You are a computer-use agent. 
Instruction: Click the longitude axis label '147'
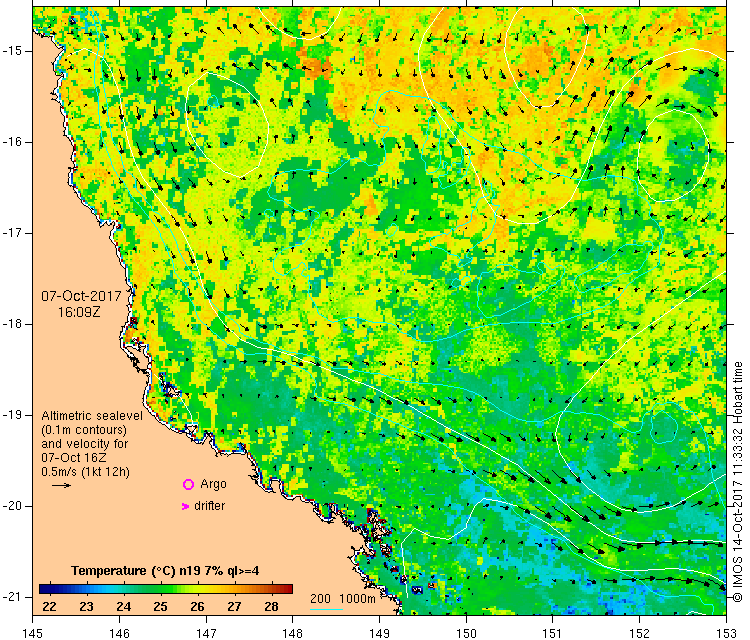pos(206,633)
